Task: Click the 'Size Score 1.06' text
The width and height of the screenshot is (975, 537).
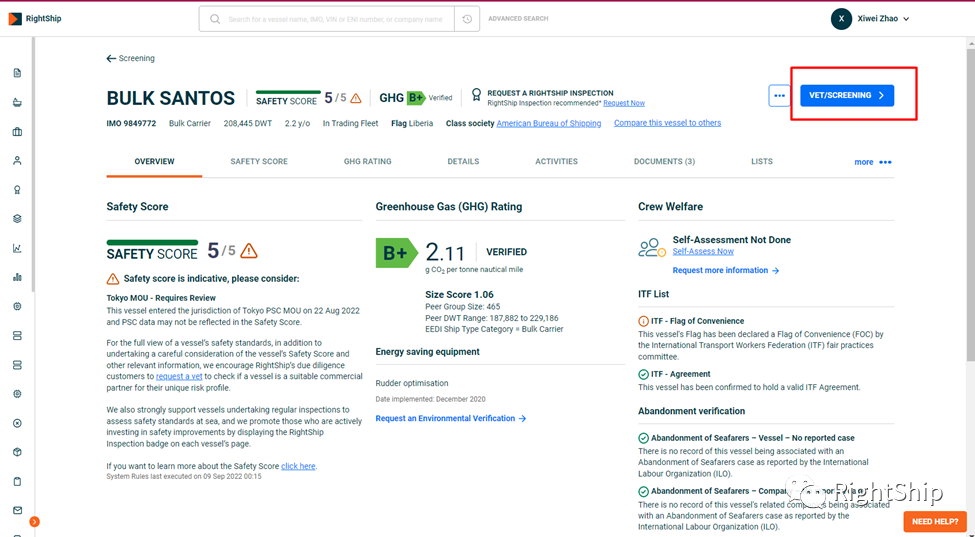Action: (x=459, y=295)
